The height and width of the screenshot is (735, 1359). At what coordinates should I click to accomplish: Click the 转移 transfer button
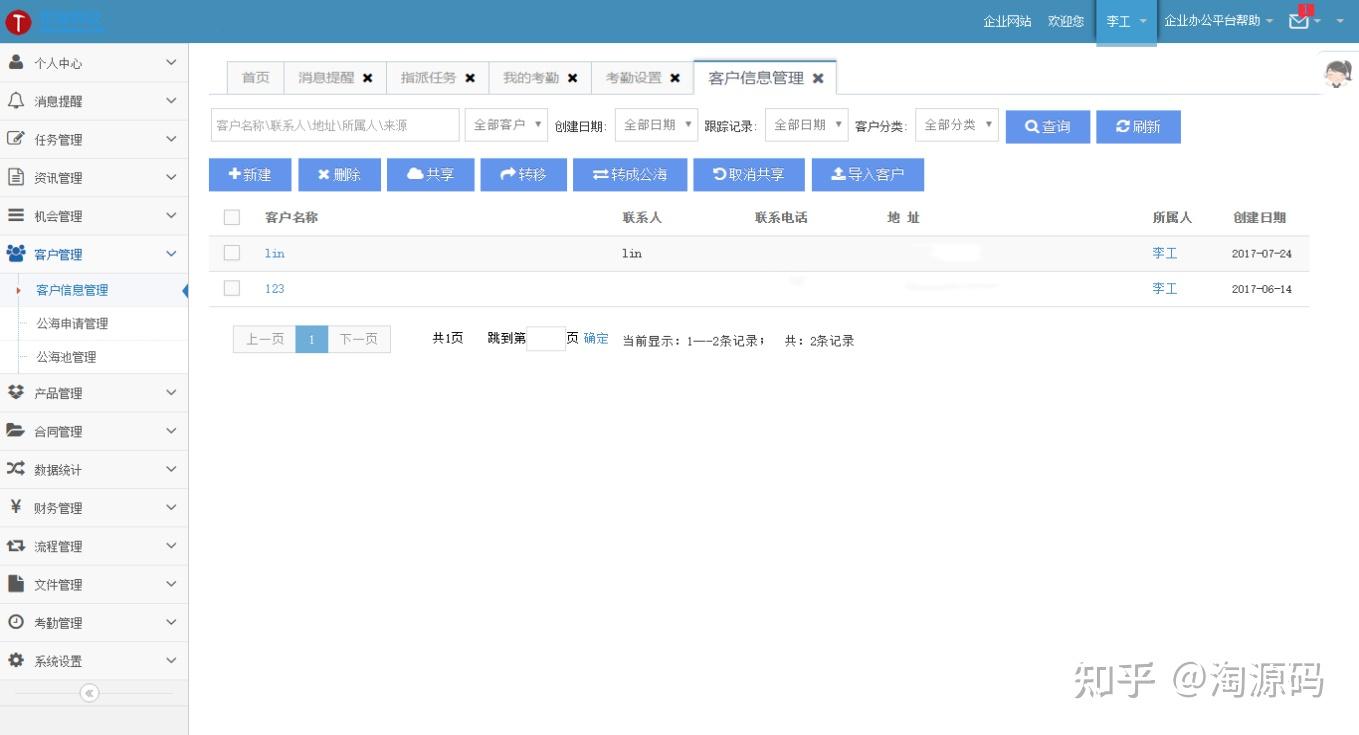tap(523, 174)
